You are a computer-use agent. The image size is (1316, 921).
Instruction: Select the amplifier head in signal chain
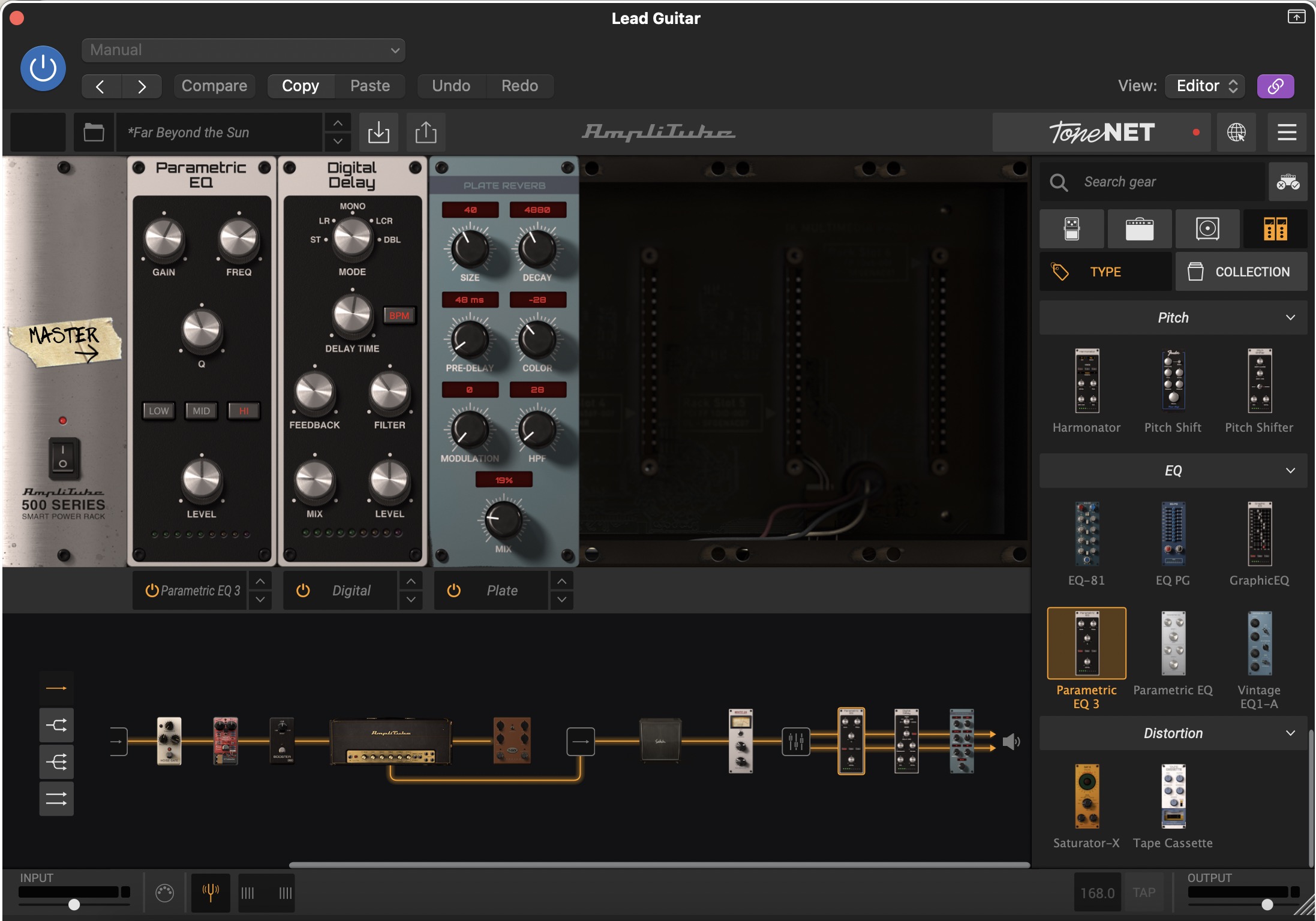coord(390,741)
